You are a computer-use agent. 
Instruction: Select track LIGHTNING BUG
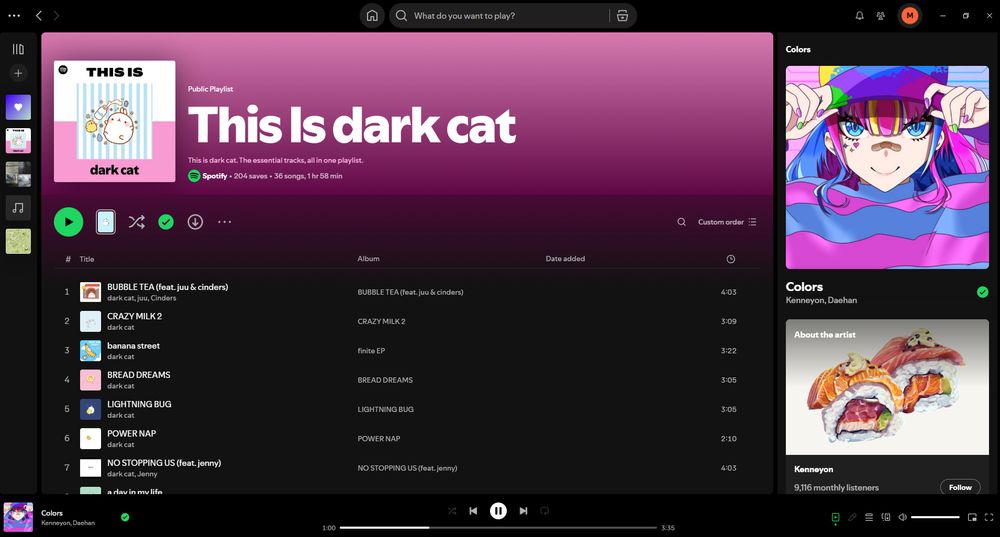pyautogui.click(x=408, y=409)
